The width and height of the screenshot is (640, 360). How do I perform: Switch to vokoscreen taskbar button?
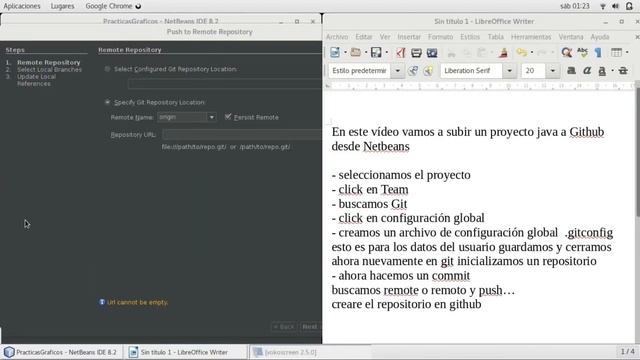310,352
